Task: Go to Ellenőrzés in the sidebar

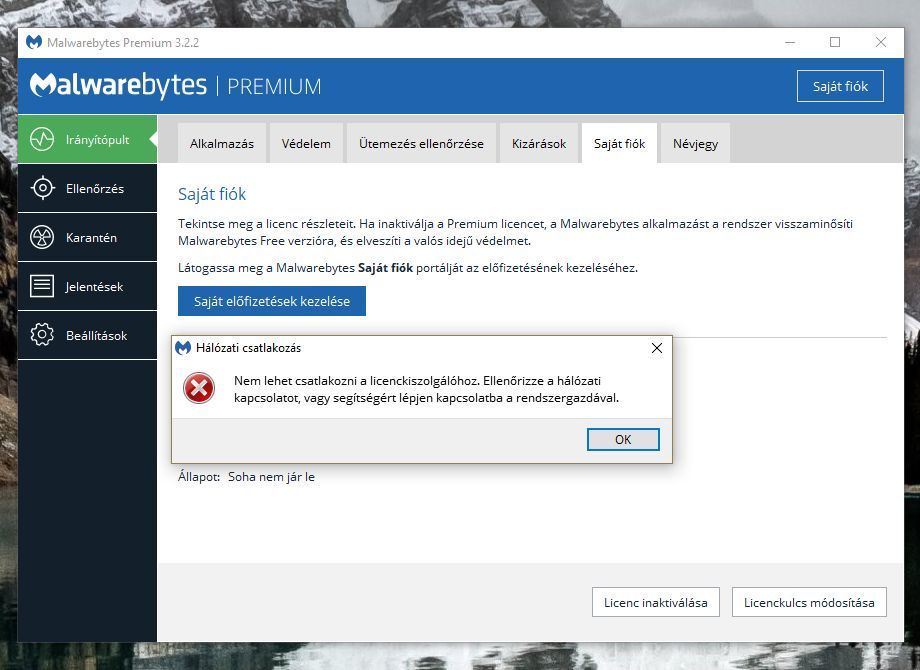Action: [87, 188]
